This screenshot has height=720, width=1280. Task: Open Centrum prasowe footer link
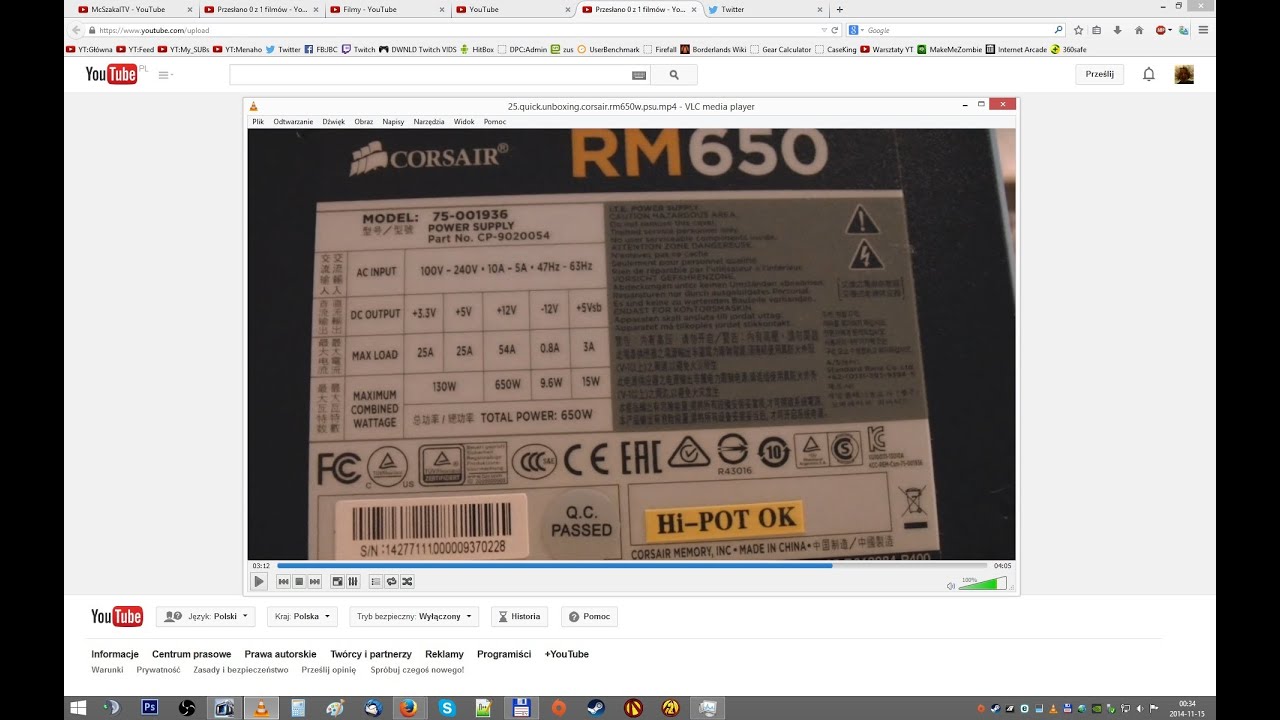point(191,654)
